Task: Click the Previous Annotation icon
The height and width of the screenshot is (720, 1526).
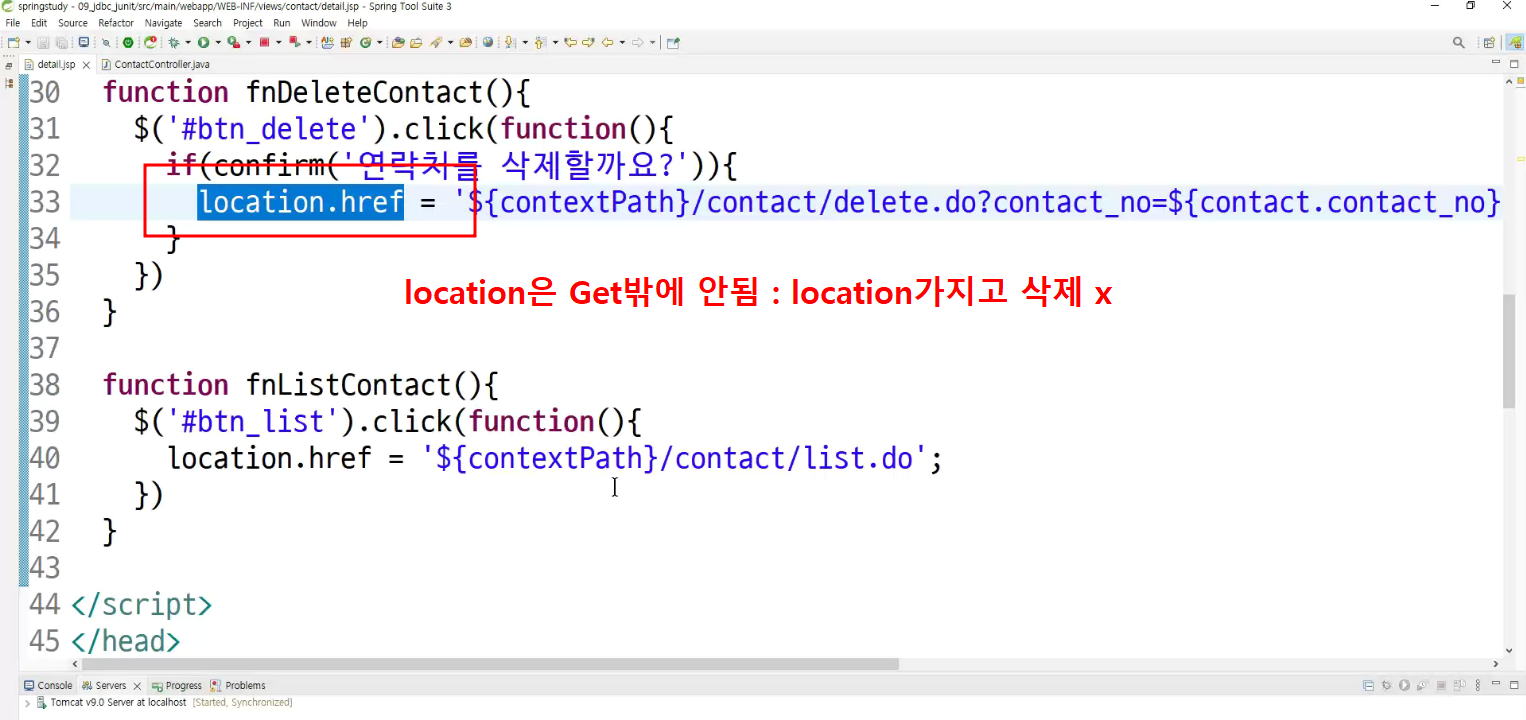Action: tap(540, 42)
